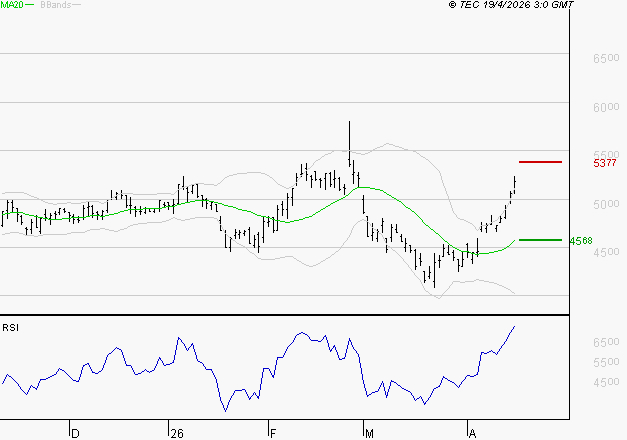
Task: Toggle the BBands legend label
Action: 54,5
